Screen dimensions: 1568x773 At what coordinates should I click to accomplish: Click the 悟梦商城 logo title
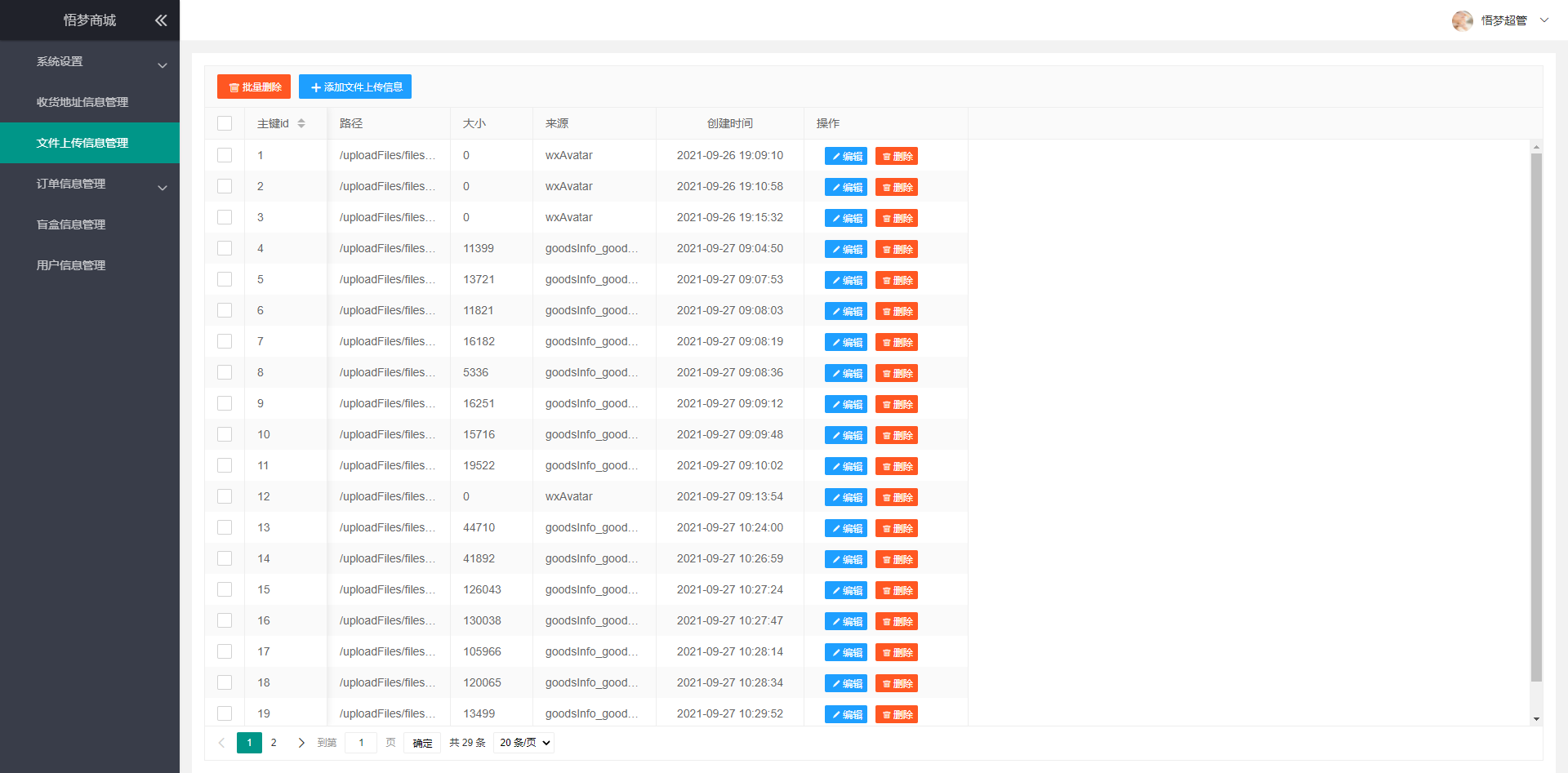(x=90, y=20)
